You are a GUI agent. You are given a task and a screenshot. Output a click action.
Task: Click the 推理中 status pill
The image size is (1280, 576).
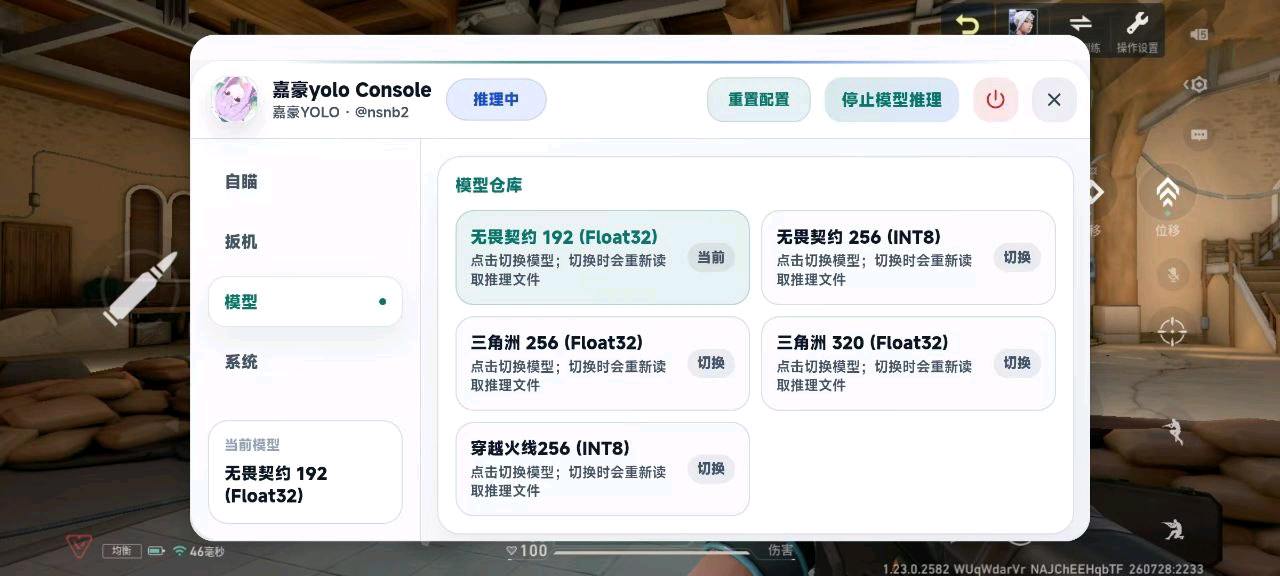496,100
